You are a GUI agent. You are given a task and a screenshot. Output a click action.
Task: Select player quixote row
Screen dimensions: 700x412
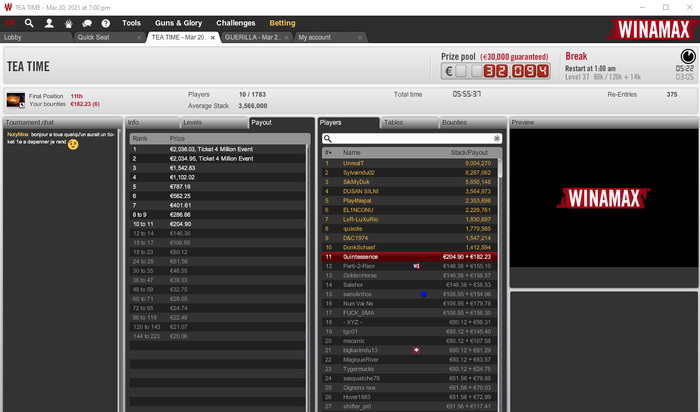click(x=409, y=229)
